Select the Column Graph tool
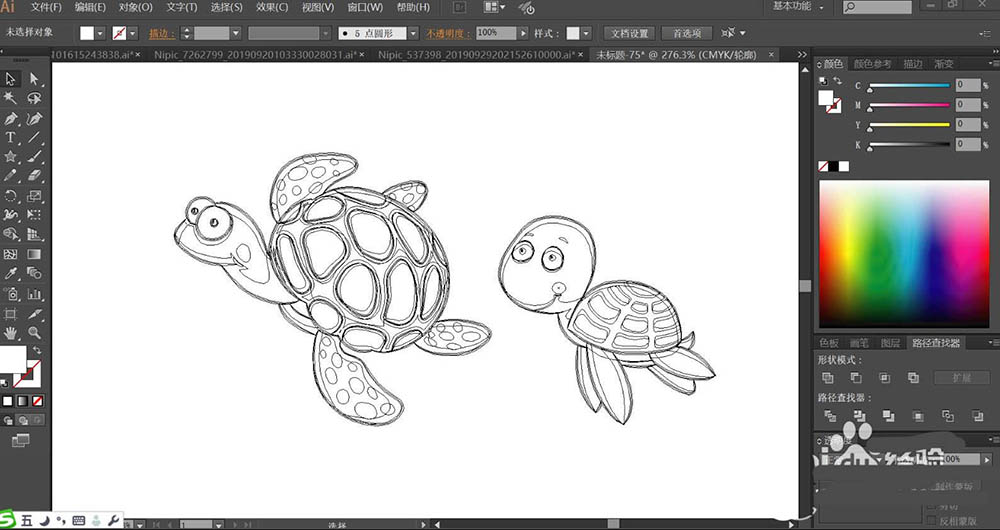 pyautogui.click(x=34, y=293)
